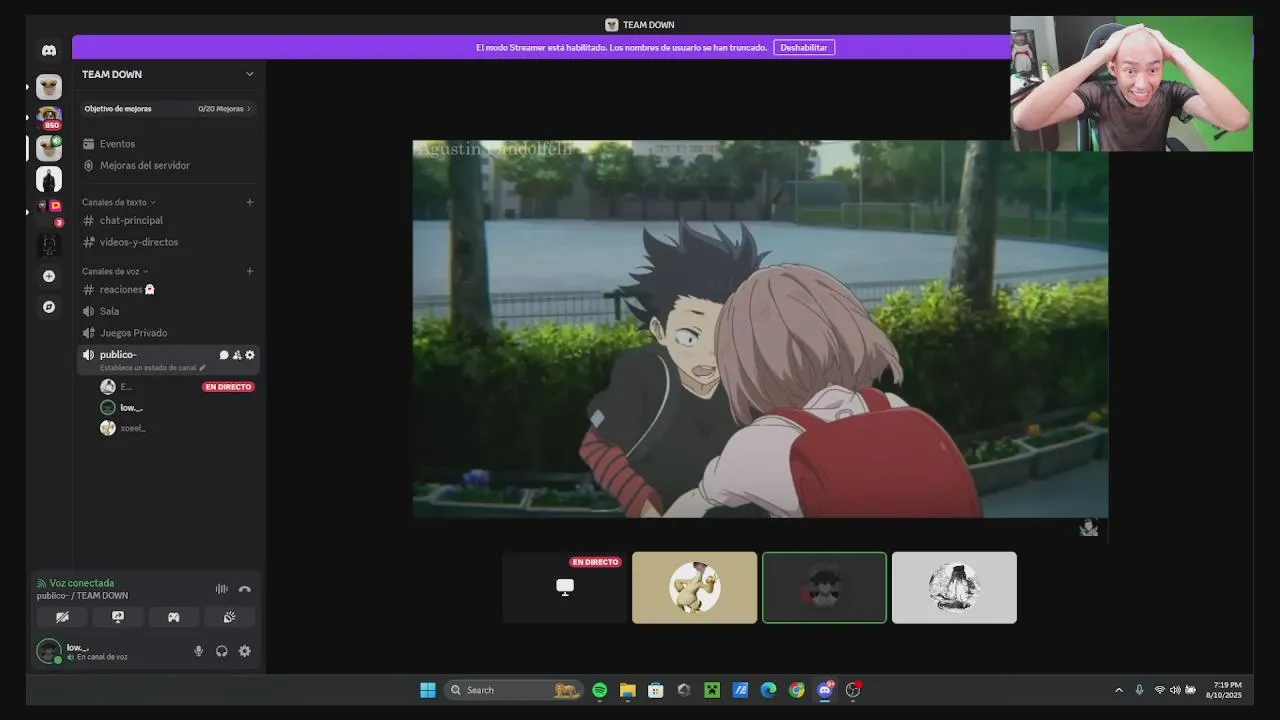The width and height of the screenshot is (1280, 720).
Task: Select the EN DIRECTO stream tile
Action: (564, 587)
